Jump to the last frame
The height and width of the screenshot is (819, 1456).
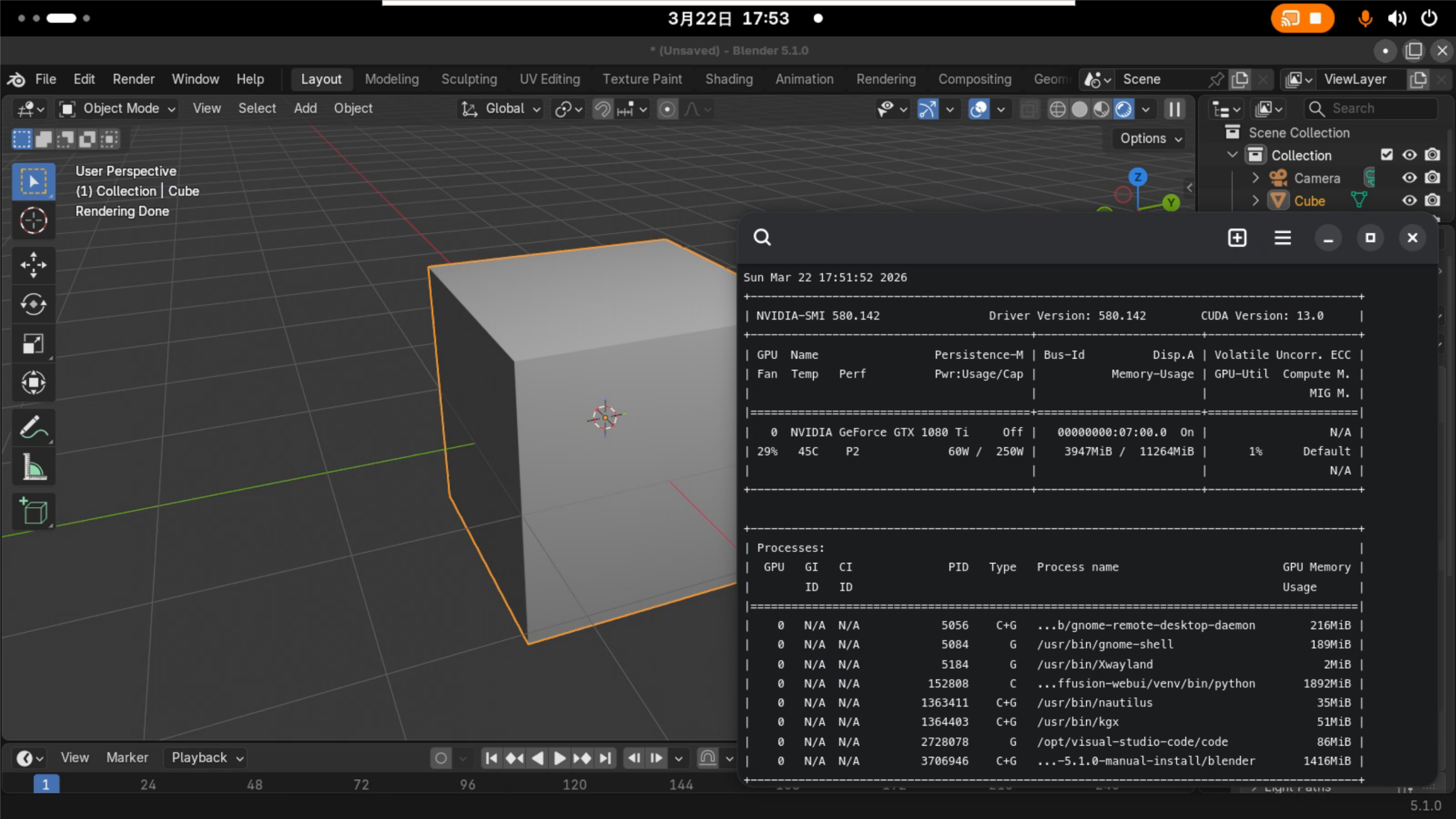click(605, 758)
